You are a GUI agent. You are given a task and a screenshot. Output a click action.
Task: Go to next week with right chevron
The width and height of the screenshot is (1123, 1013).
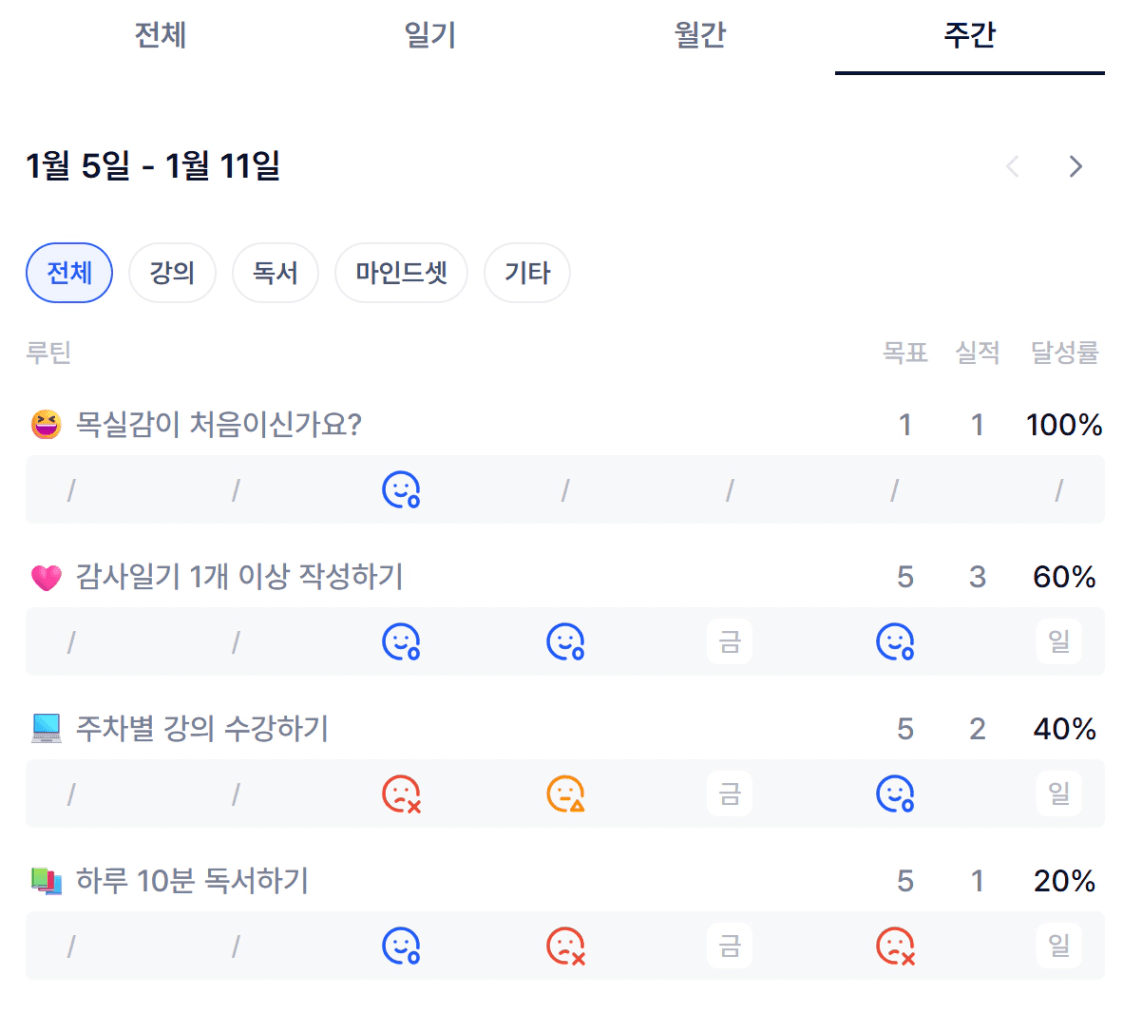[1075, 167]
